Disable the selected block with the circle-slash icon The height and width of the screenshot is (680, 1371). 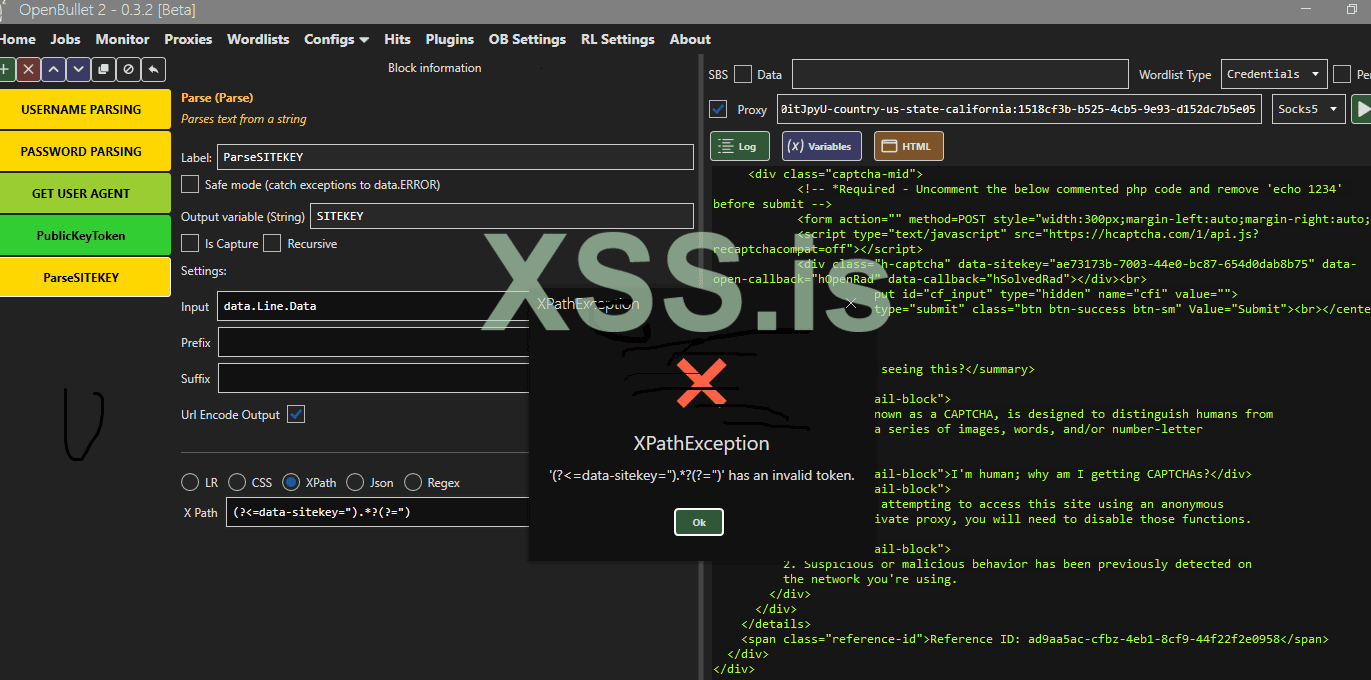point(128,69)
